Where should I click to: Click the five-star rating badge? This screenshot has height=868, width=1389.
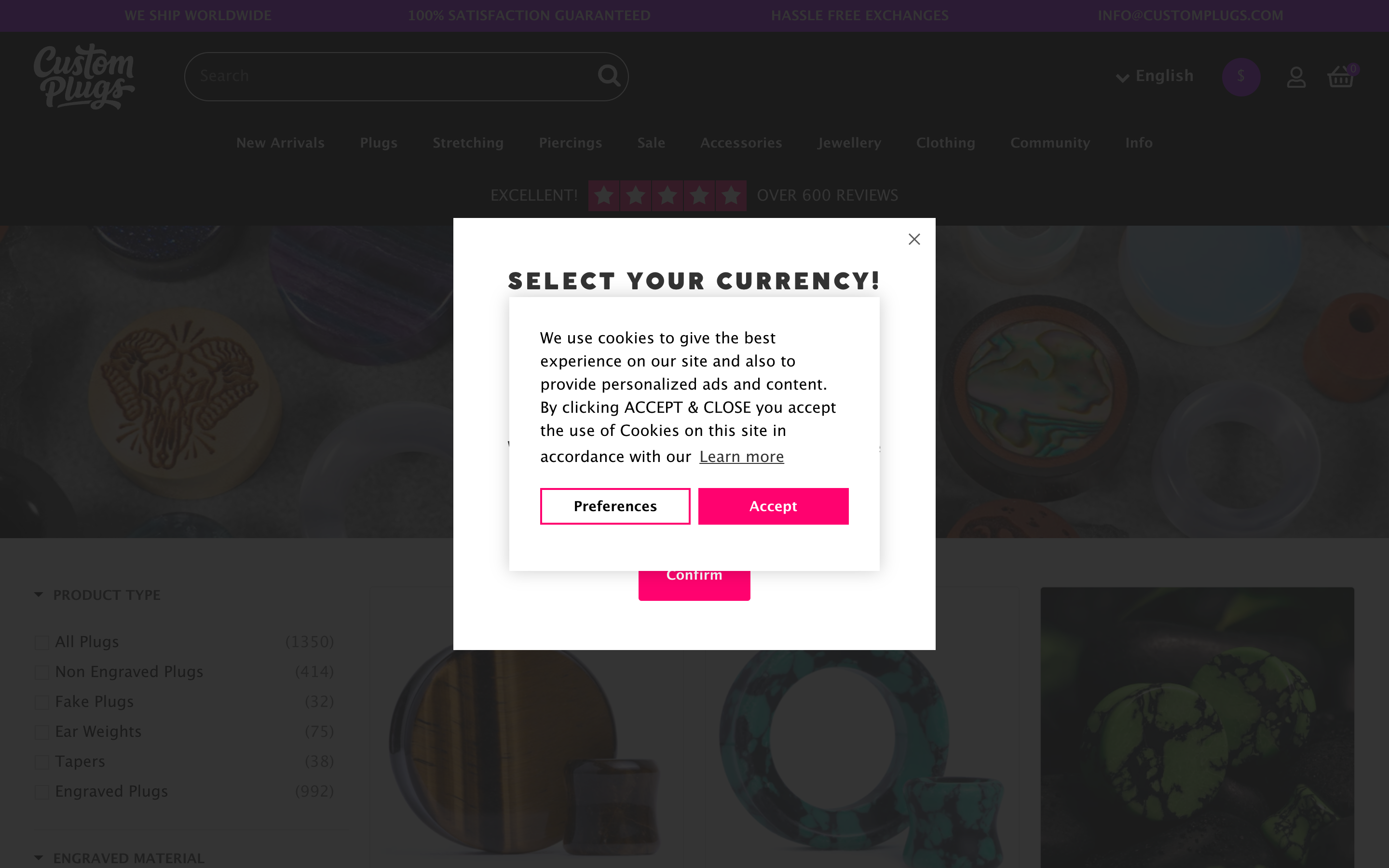(x=667, y=196)
